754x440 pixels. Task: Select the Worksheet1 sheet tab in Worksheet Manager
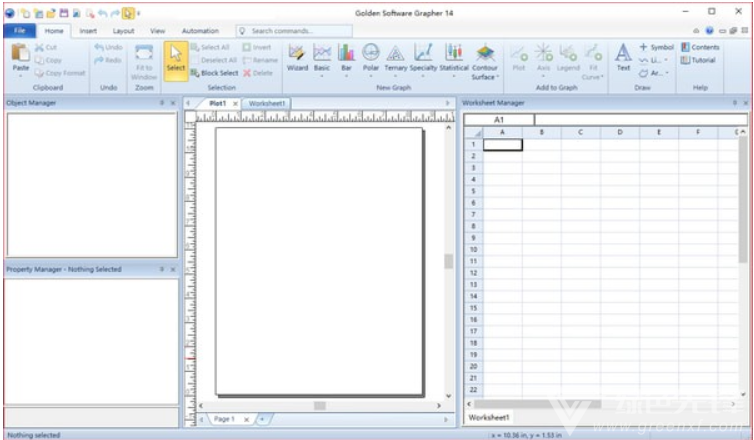[x=489, y=417]
